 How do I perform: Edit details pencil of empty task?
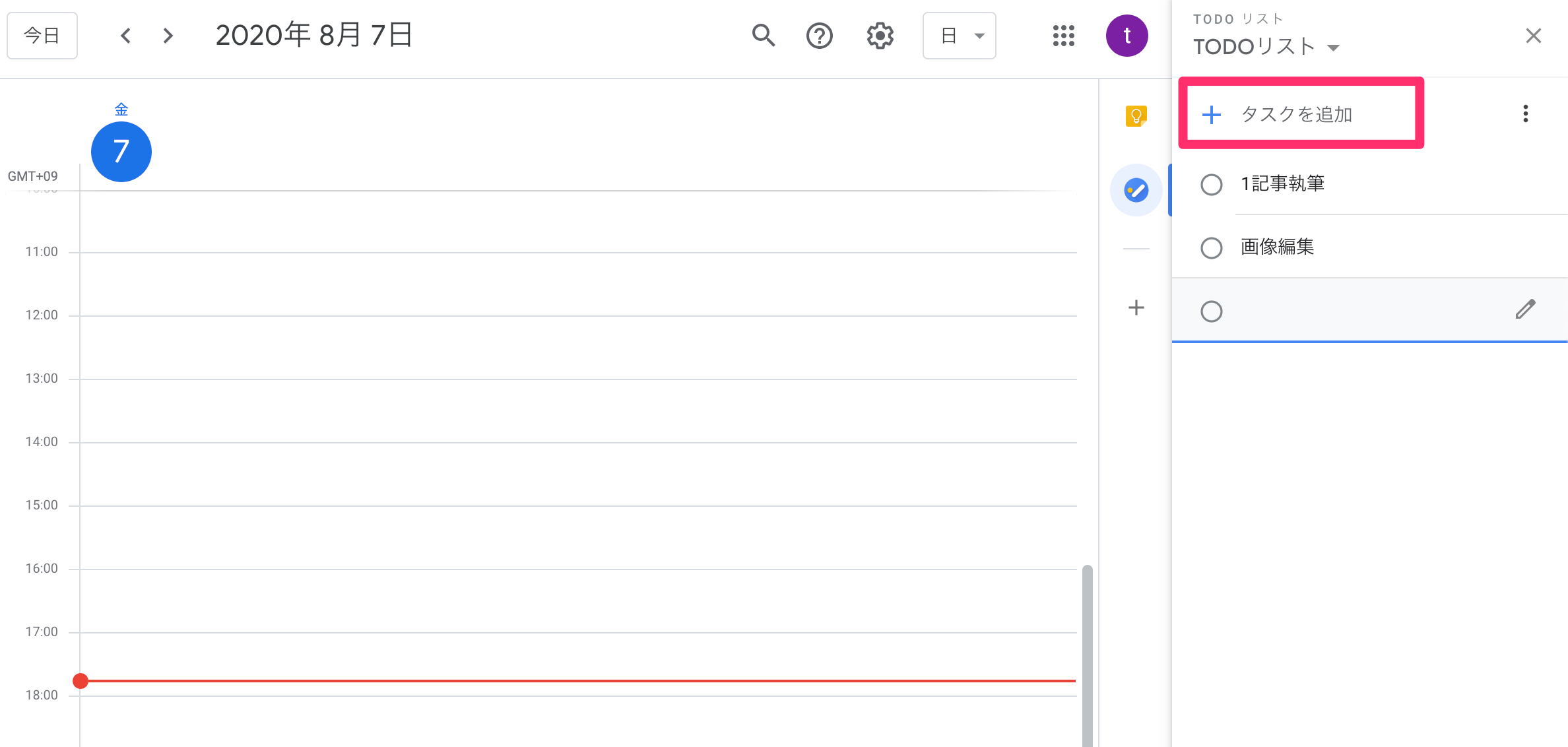[1526, 309]
